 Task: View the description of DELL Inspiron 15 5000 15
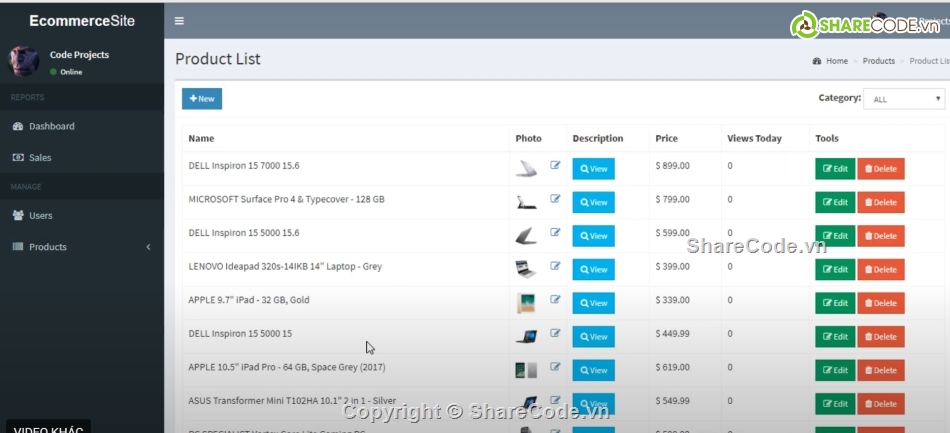pyautogui.click(x=593, y=337)
